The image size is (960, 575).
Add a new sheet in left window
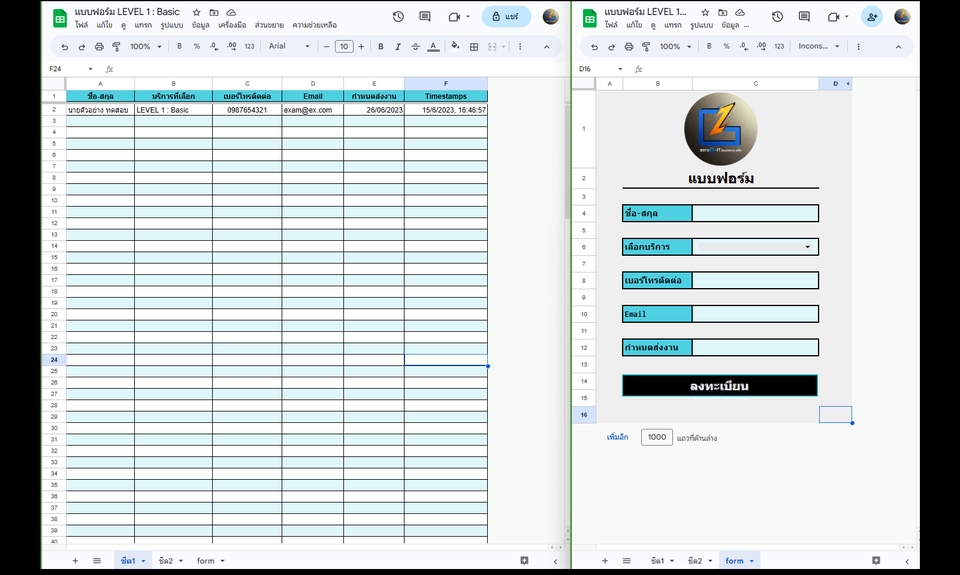coord(75,560)
